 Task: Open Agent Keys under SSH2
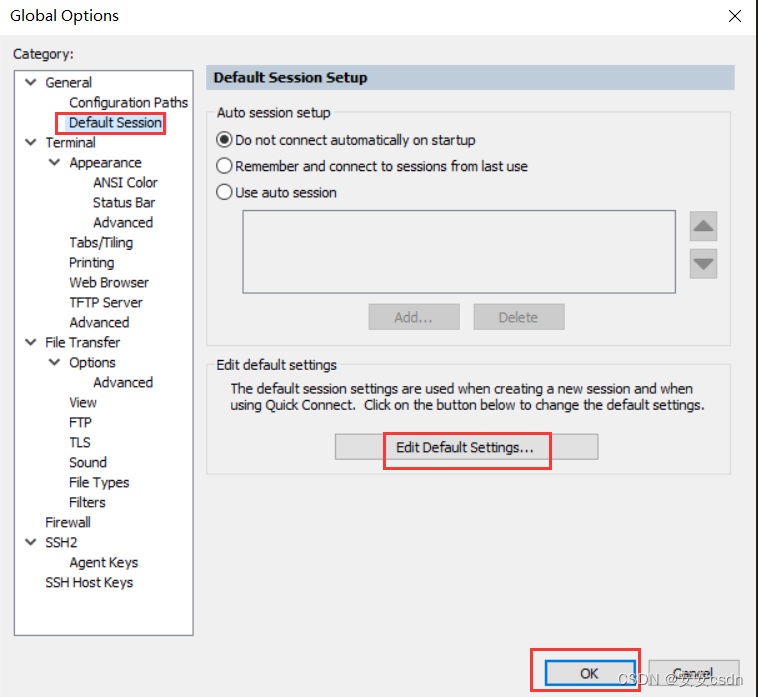pos(103,563)
